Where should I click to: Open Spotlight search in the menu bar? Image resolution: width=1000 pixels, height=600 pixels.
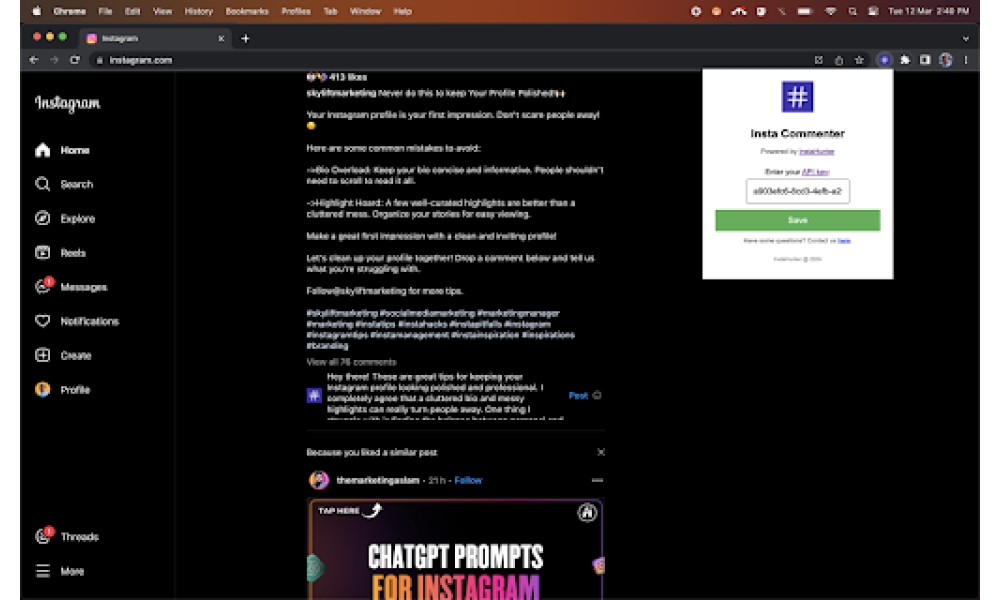click(x=853, y=11)
